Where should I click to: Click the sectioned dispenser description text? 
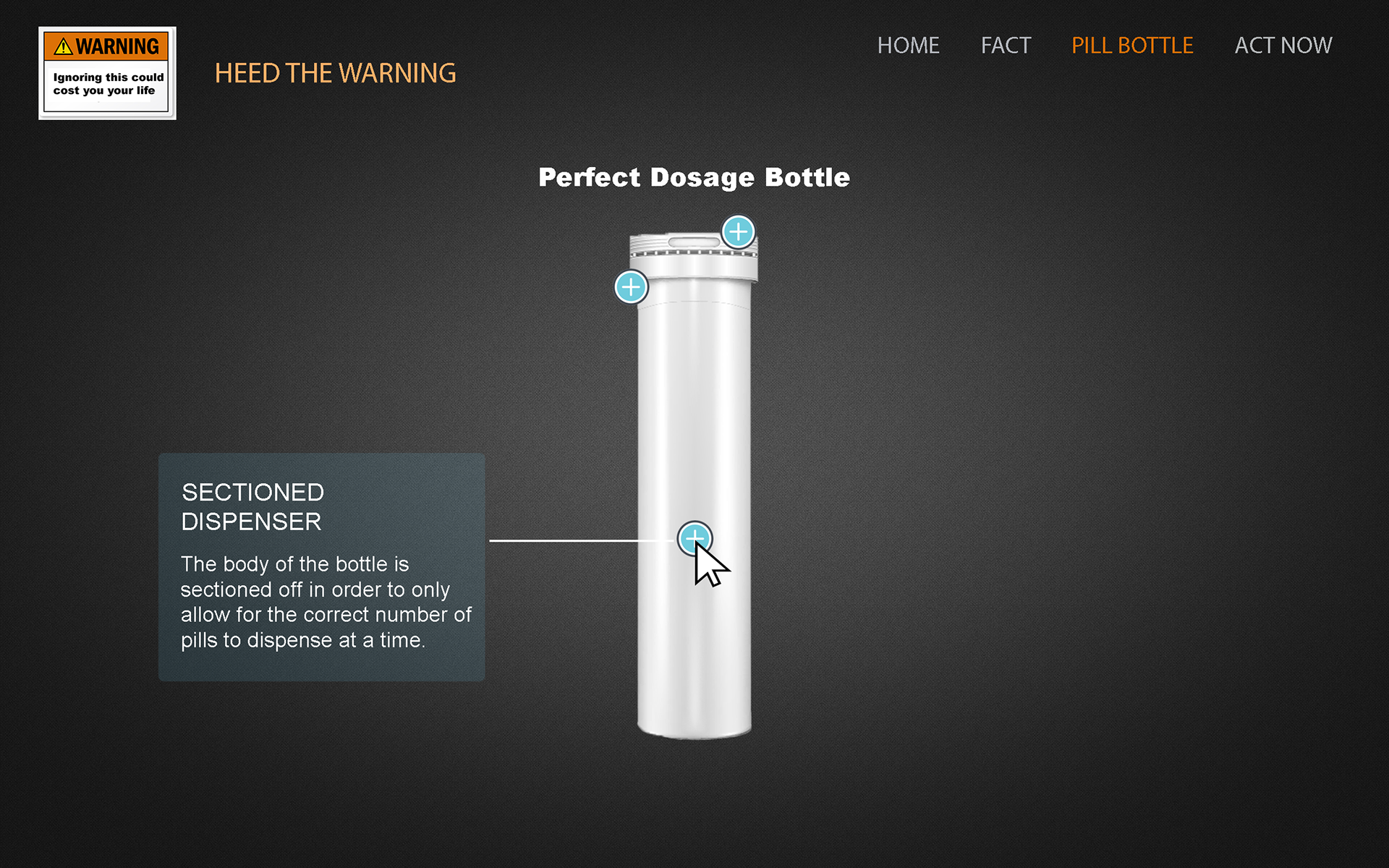coord(326,602)
